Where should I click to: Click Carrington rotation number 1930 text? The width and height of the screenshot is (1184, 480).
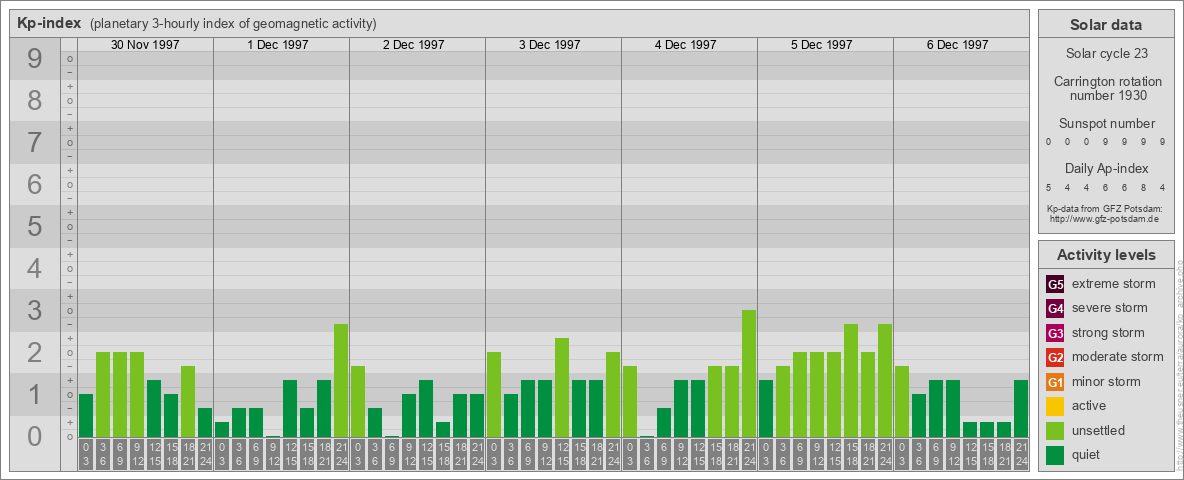1108,88
